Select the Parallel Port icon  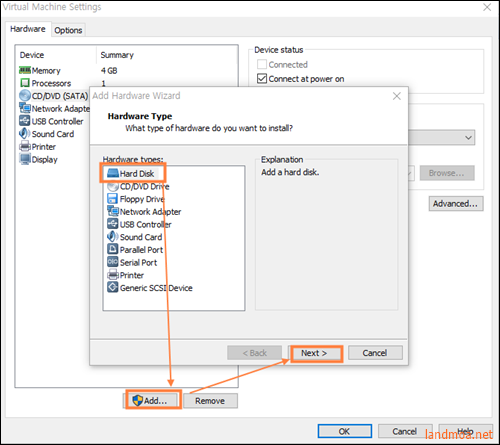112,249
